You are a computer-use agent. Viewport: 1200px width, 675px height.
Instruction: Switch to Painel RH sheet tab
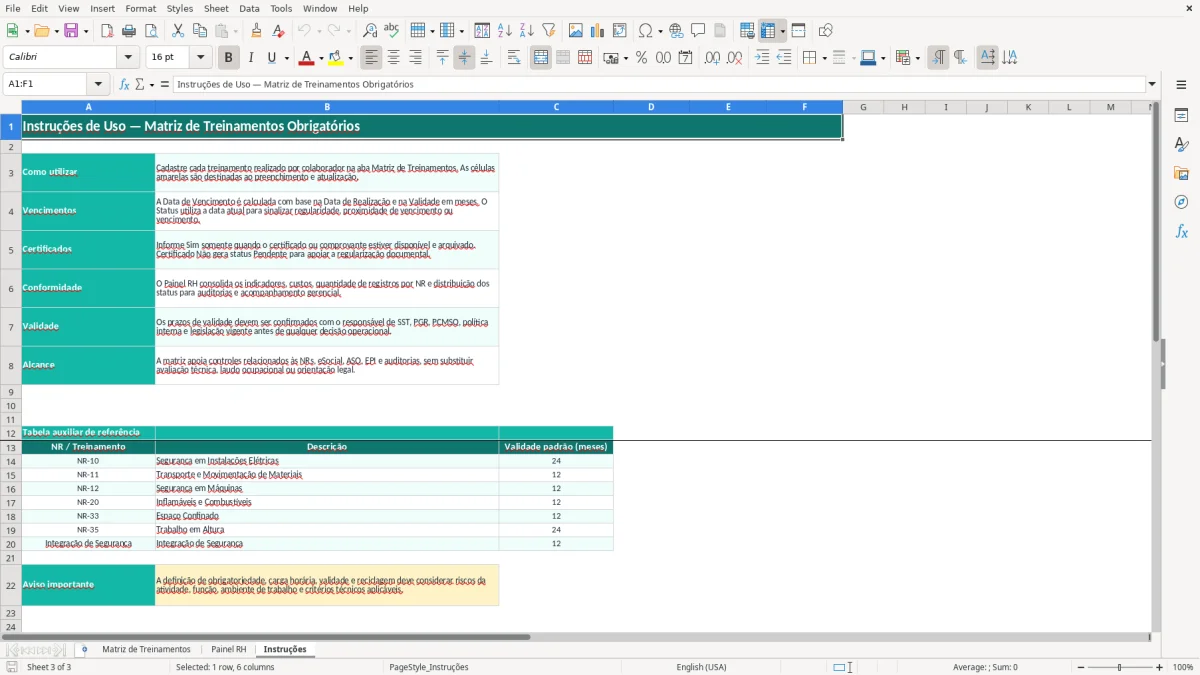[228, 649]
